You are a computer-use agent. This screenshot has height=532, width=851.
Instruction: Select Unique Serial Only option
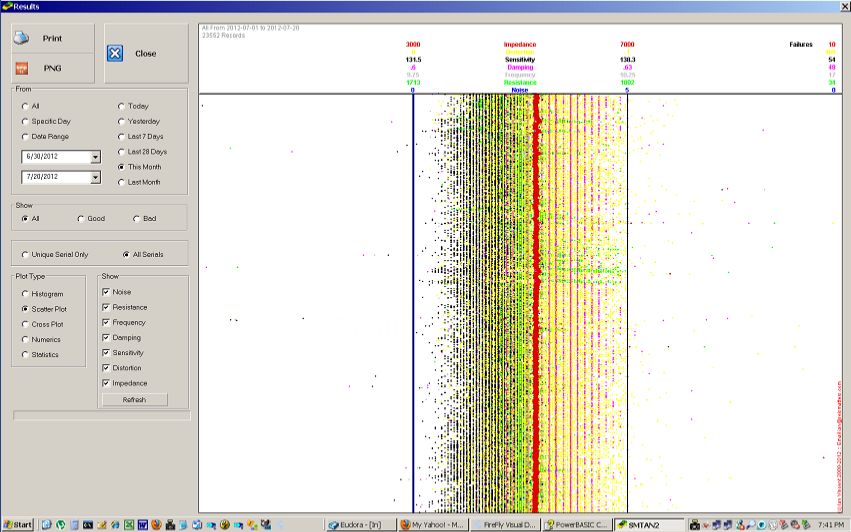point(25,255)
